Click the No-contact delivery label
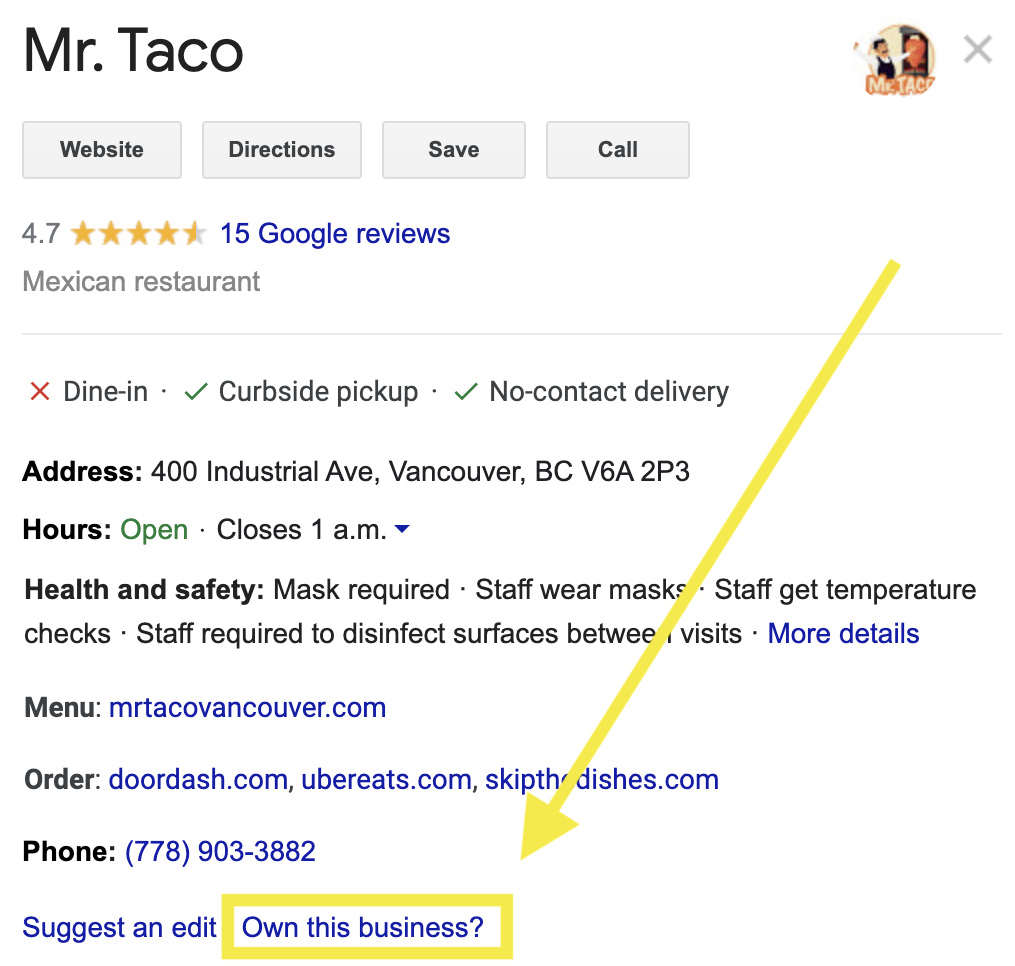This screenshot has height=966, width=1015. [609, 392]
